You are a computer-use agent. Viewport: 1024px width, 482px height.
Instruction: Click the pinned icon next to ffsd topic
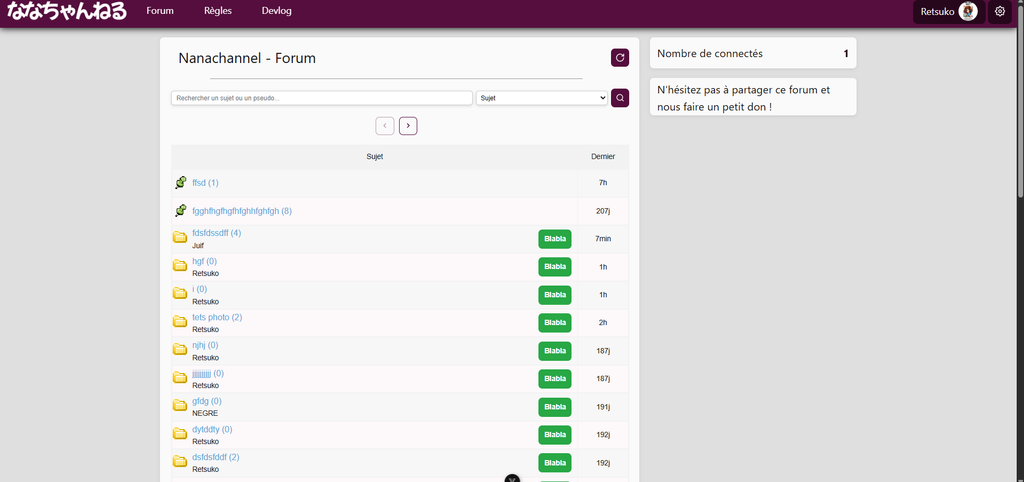pos(180,183)
